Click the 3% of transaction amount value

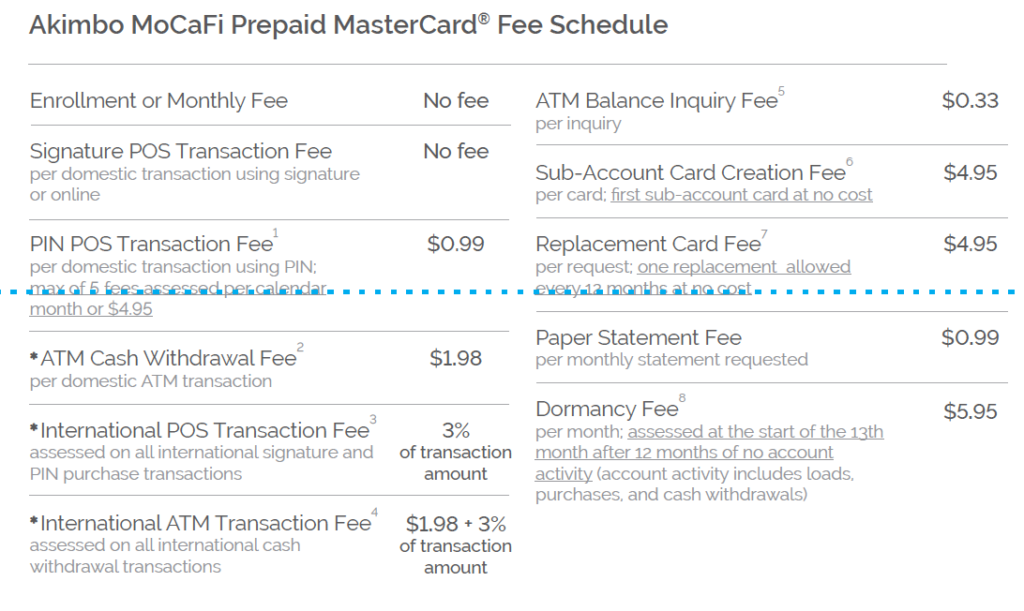455,452
